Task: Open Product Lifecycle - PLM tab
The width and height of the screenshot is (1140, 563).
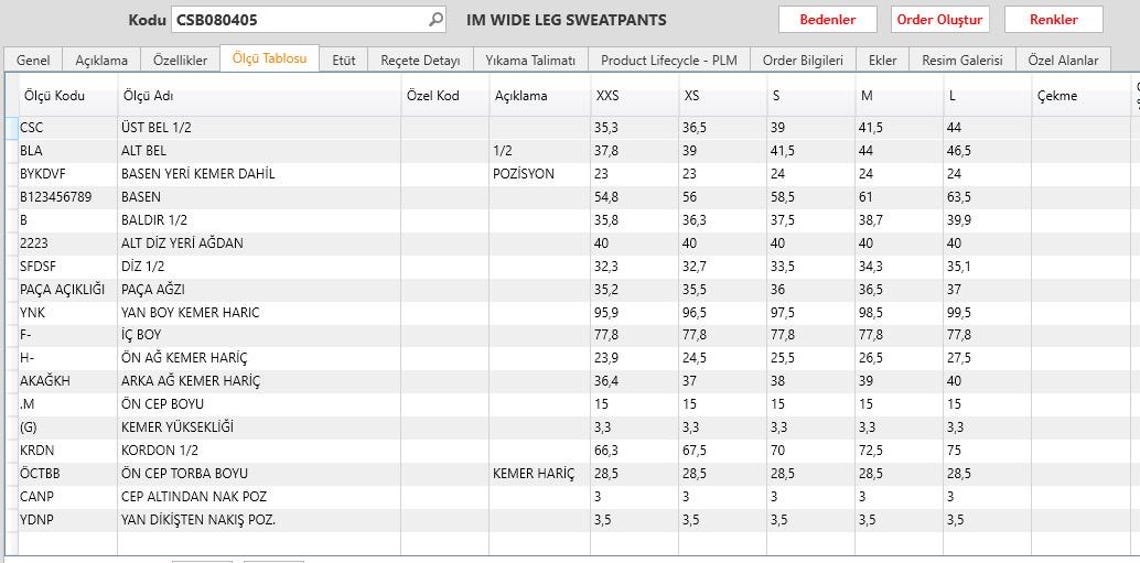Action: point(669,60)
